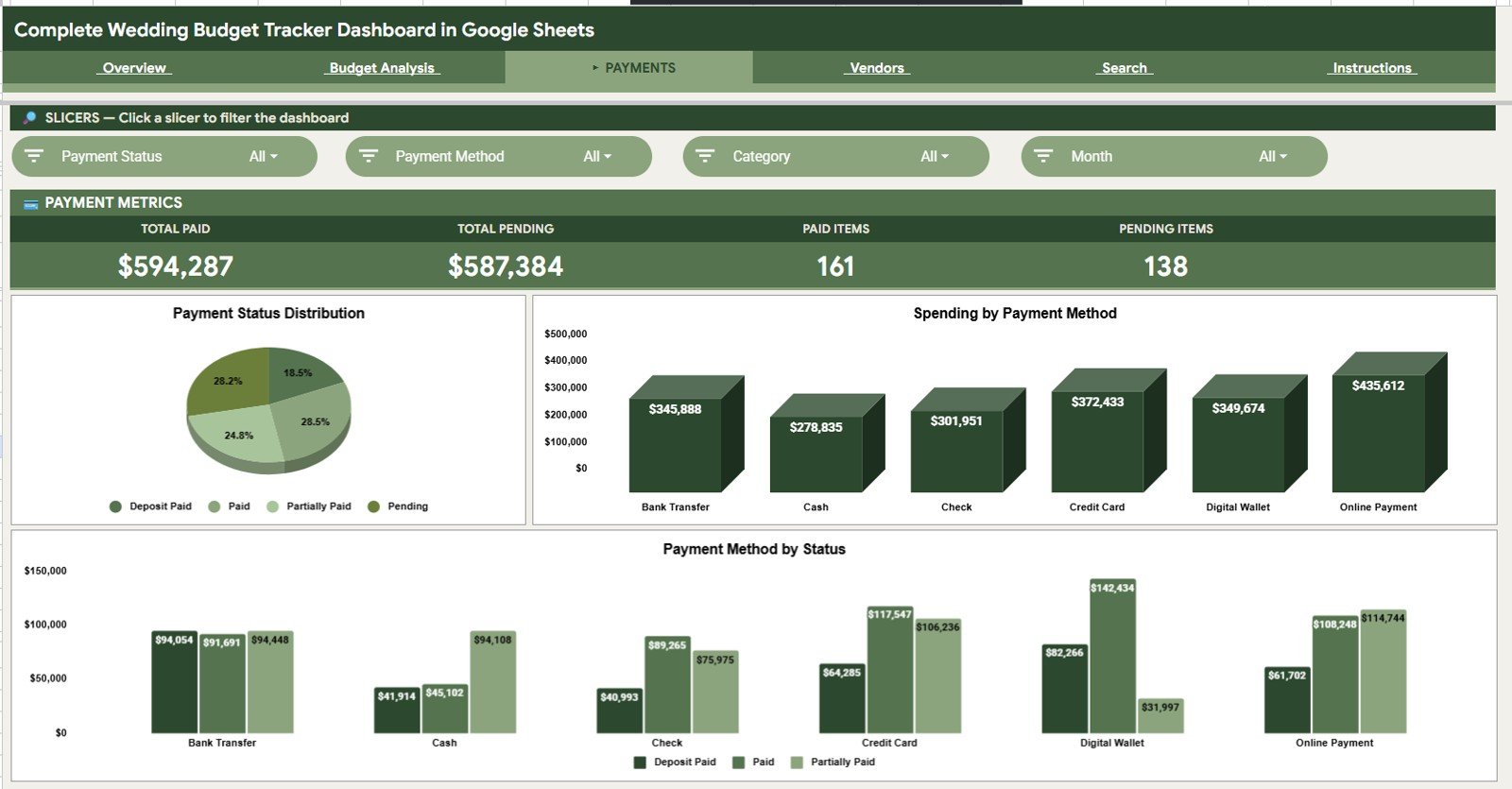Click the Check $89,265 Paid bar

point(667,685)
